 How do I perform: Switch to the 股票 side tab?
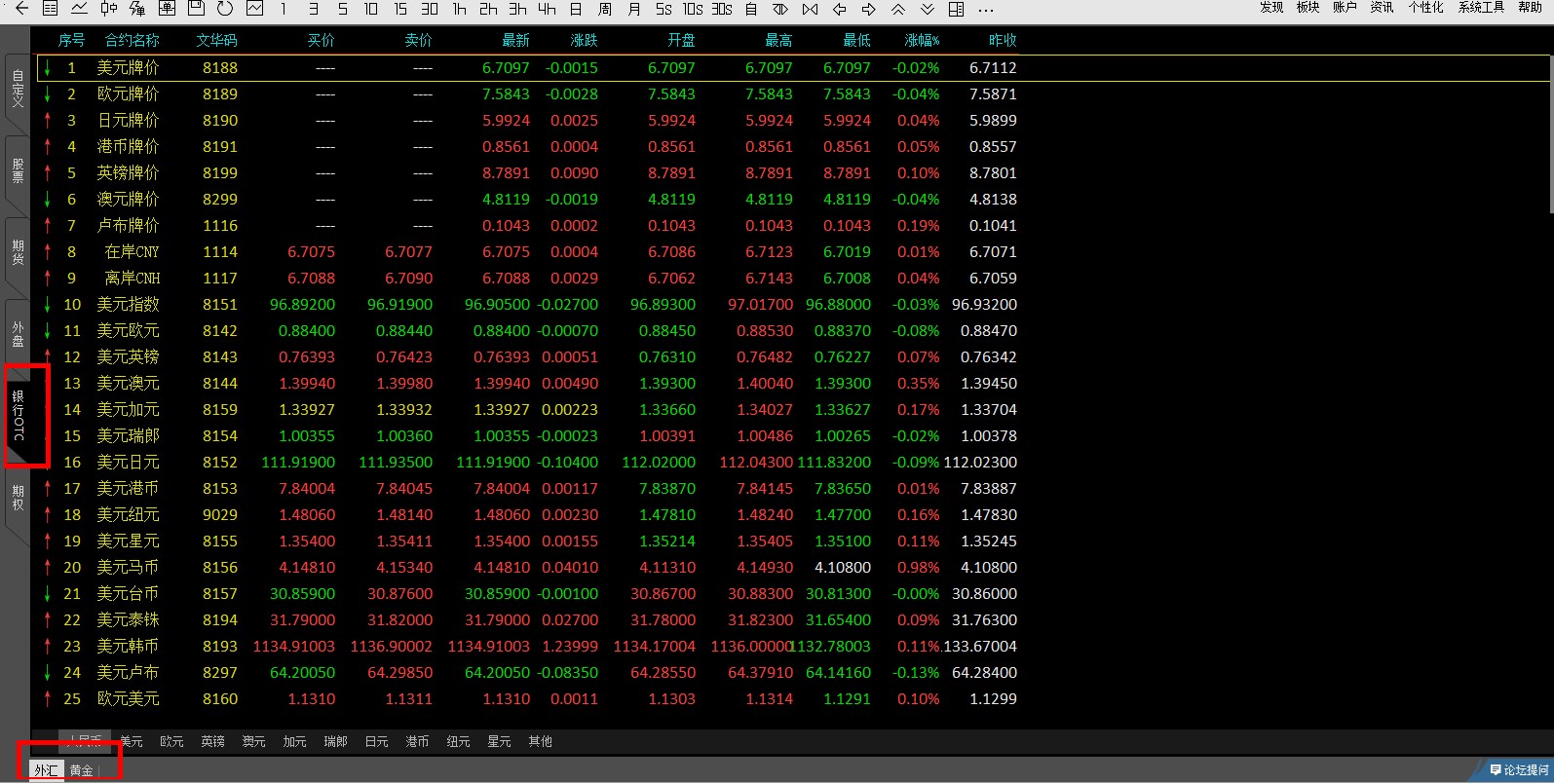click(18, 171)
